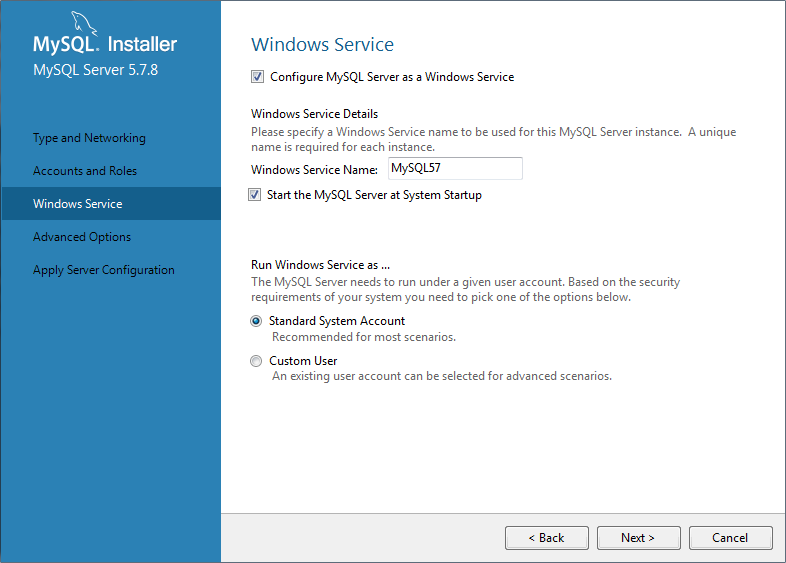The image size is (786, 563).
Task: Go to Apply Server Configuration step
Action: click(x=104, y=270)
